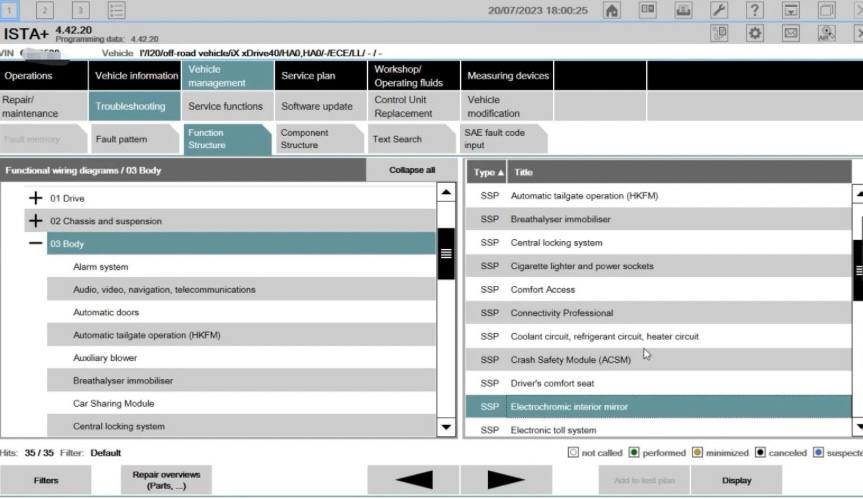
Task: Open settings gear icon
Action: click(755, 34)
